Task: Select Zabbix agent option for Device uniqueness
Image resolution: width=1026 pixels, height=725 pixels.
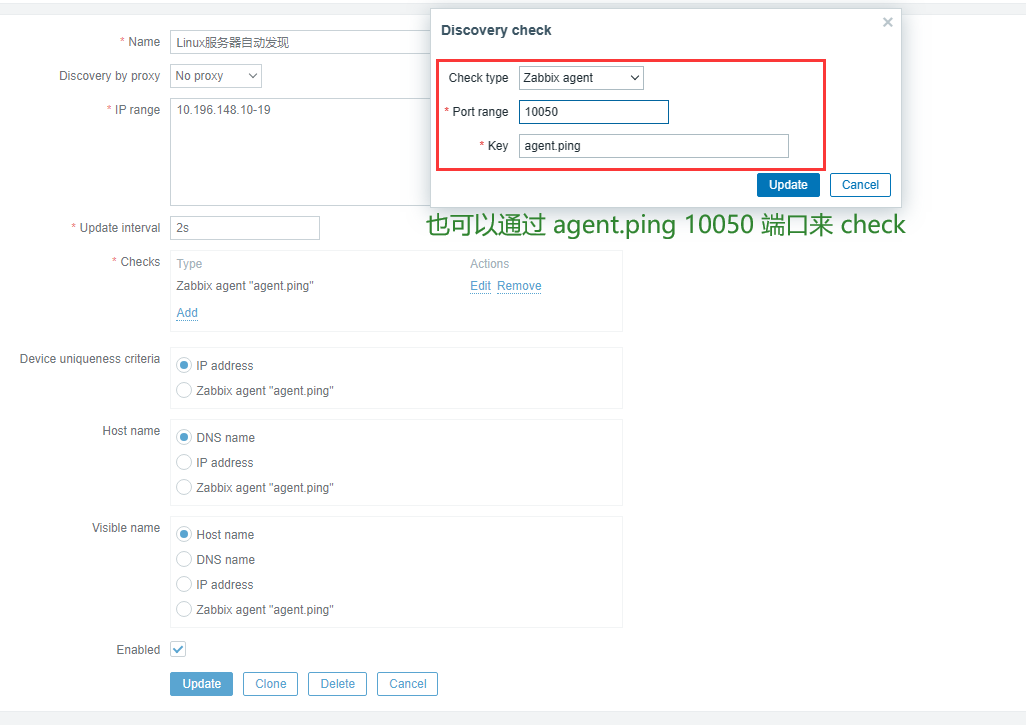Action: click(x=184, y=390)
